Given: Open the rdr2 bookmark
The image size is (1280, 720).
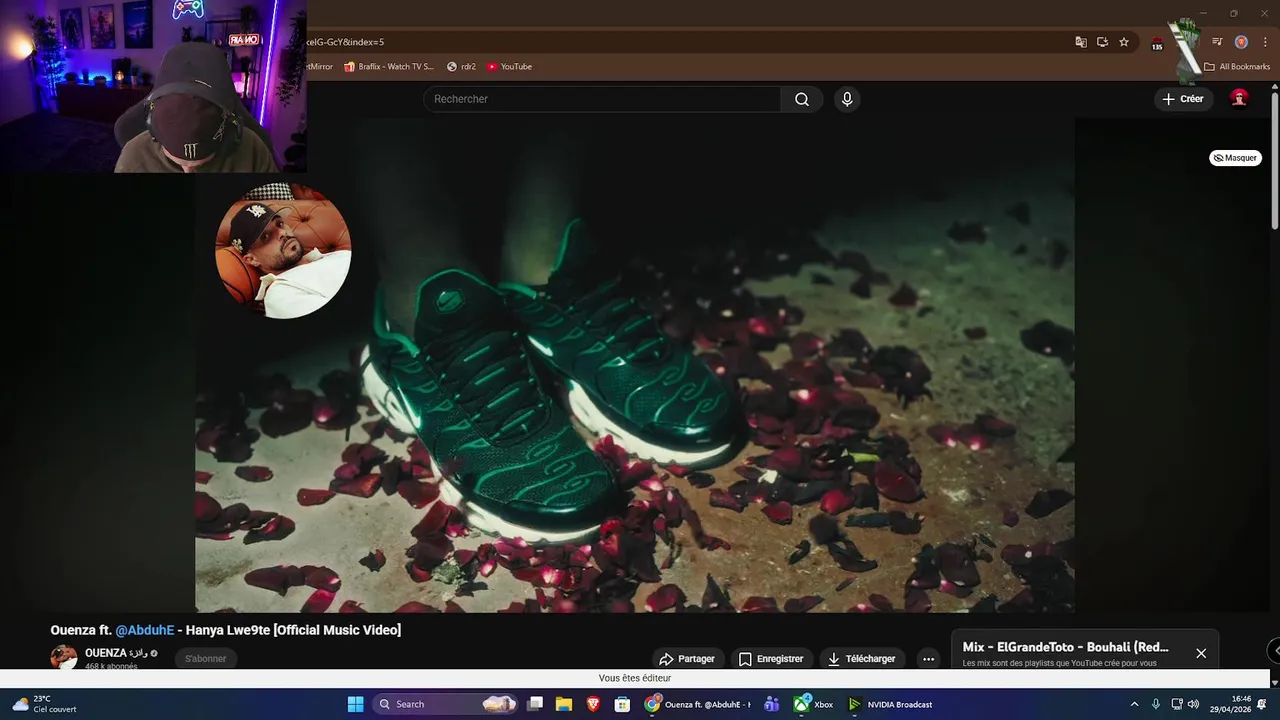Looking at the screenshot, I should (x=461, y=67).
